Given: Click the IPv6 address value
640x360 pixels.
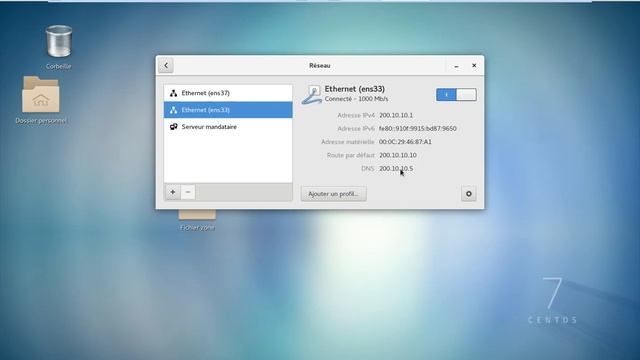Looking at the screenshot, I should coord(418,129).
